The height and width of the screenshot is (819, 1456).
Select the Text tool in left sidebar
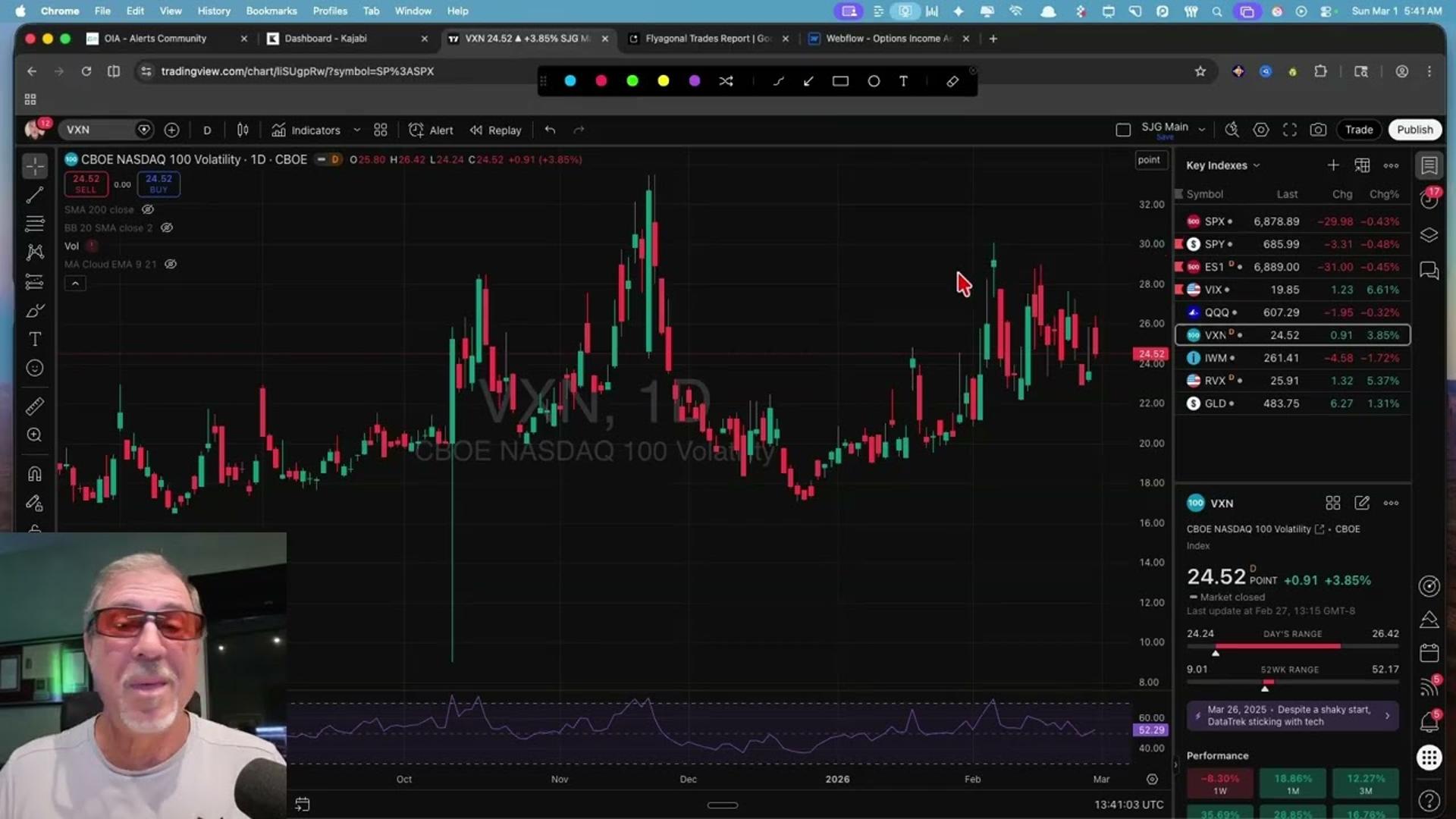[35, 339]
